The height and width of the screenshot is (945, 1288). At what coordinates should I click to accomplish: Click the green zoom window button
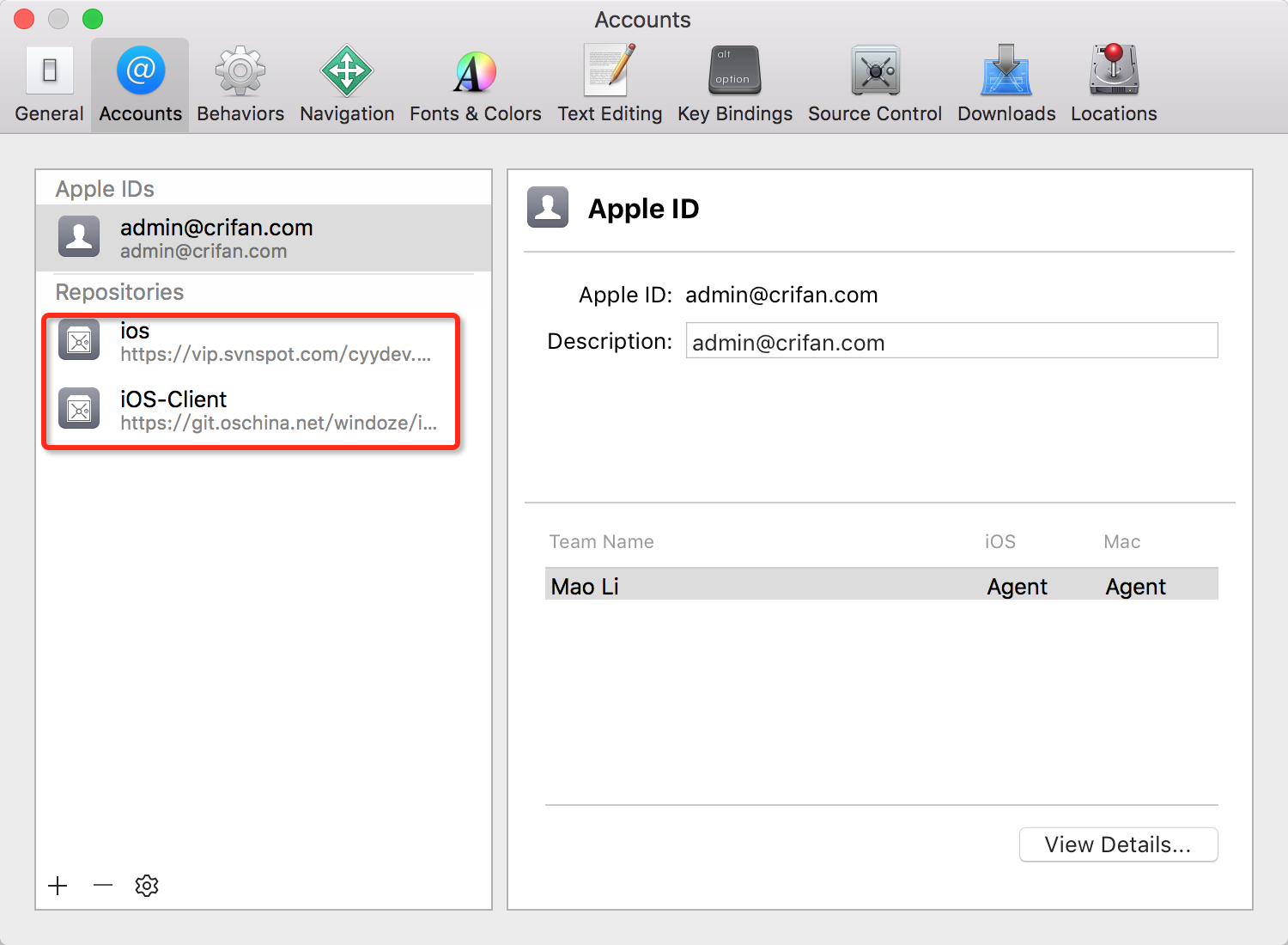click(93, 19)
